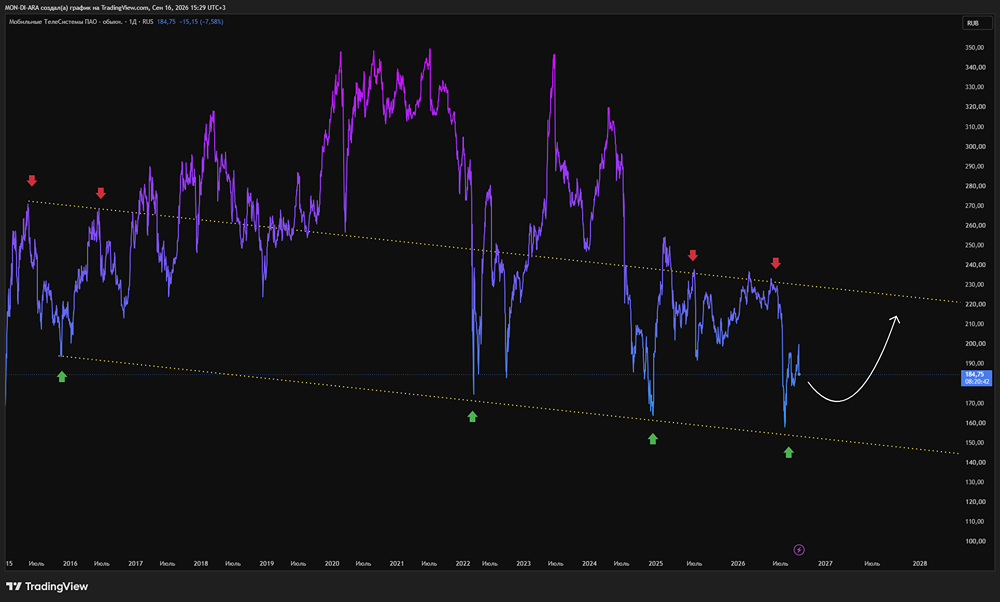1000x602 pixels.
Task: Click the blue 184,75 current price label
Action: [975, 374]
